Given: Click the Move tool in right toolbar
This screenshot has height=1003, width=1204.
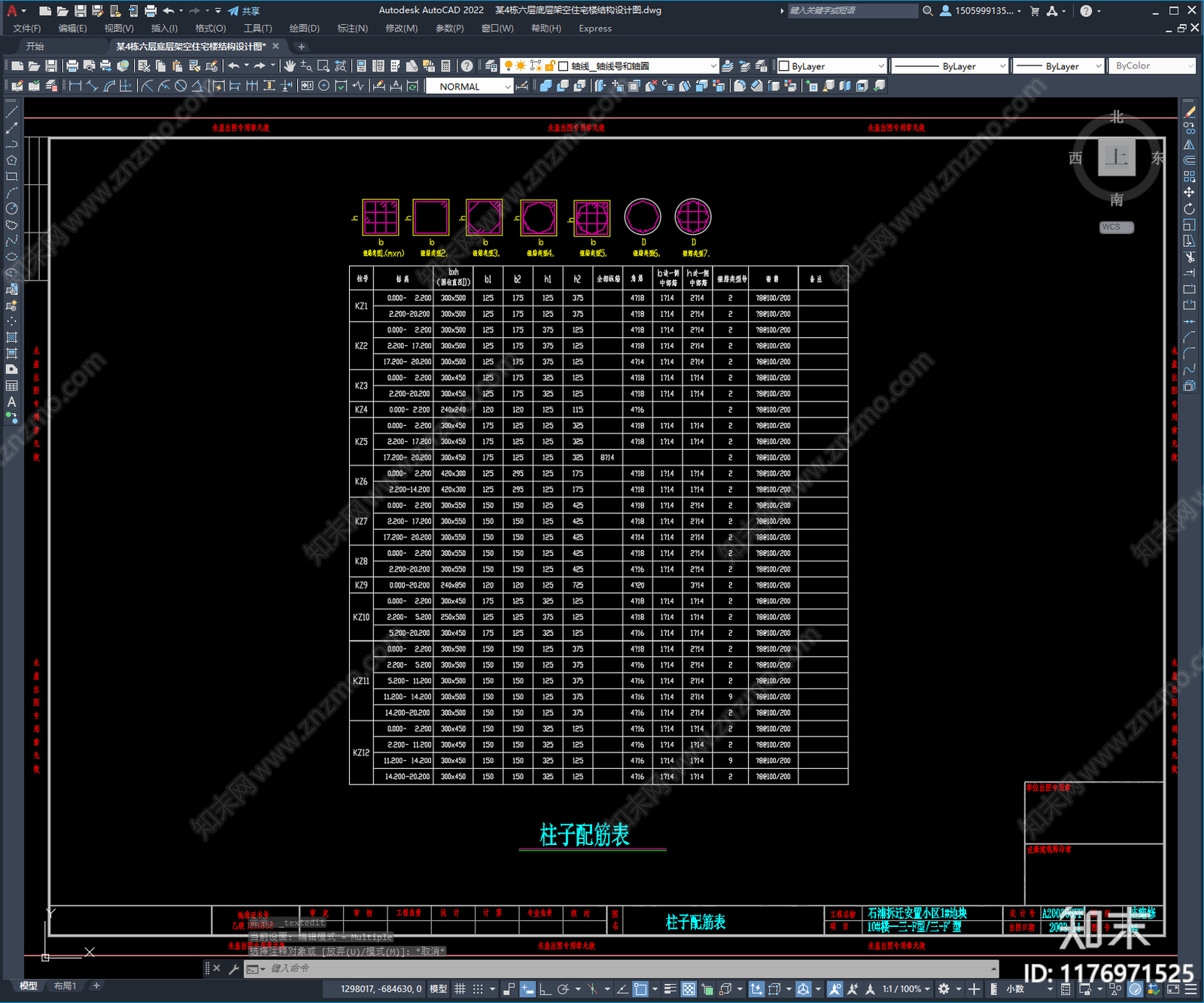Looking at the screenshot, I should [x=1189, y=193].
